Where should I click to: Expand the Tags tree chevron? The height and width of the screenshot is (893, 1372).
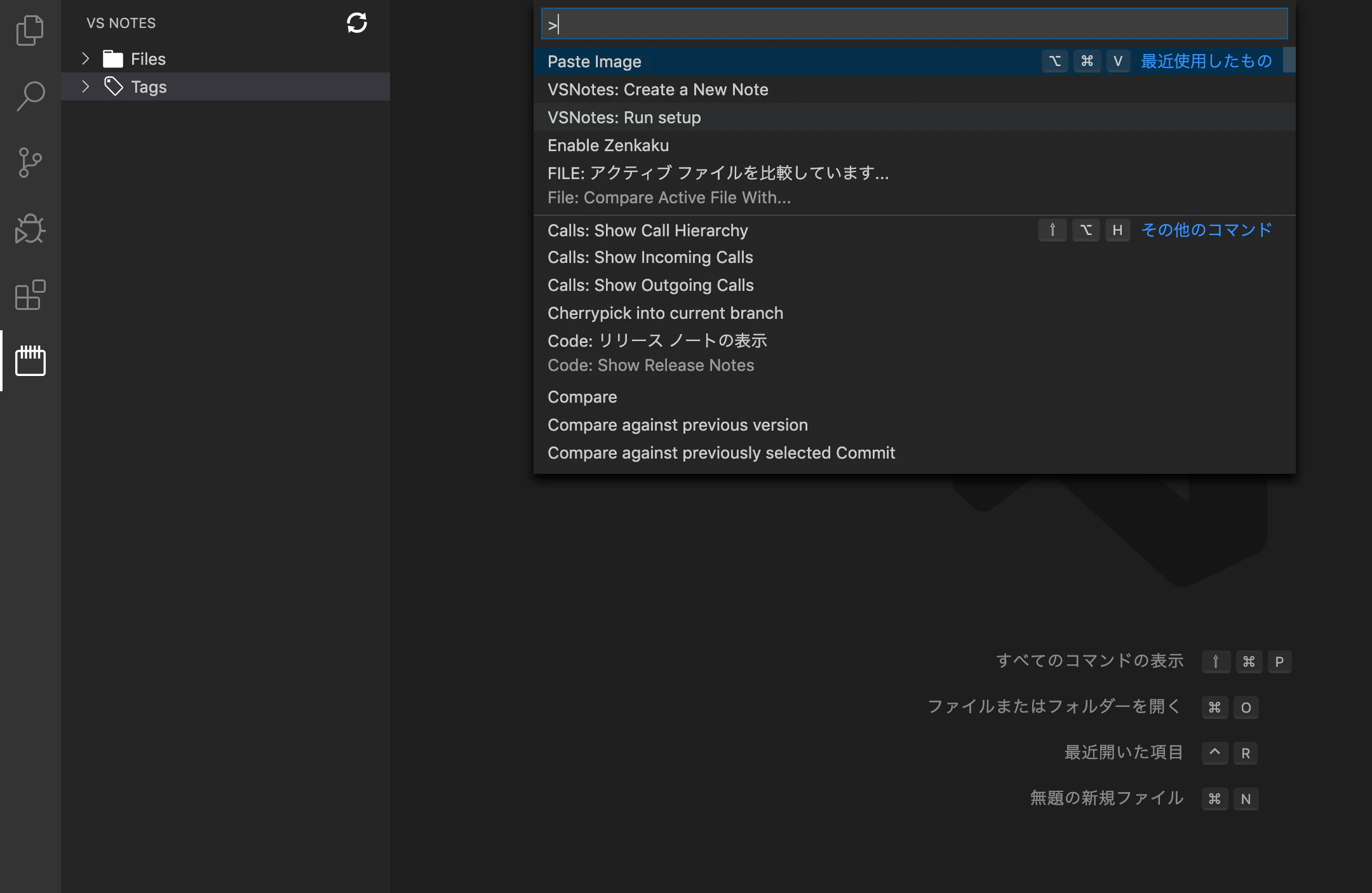pos(86,86)
